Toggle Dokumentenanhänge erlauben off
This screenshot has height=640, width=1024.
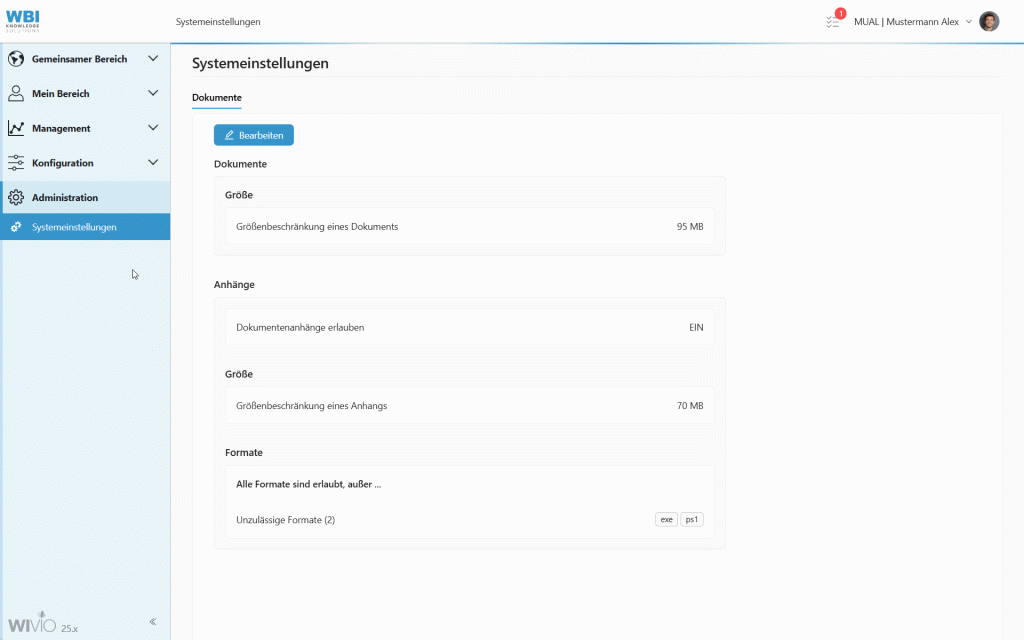point(695,327)
